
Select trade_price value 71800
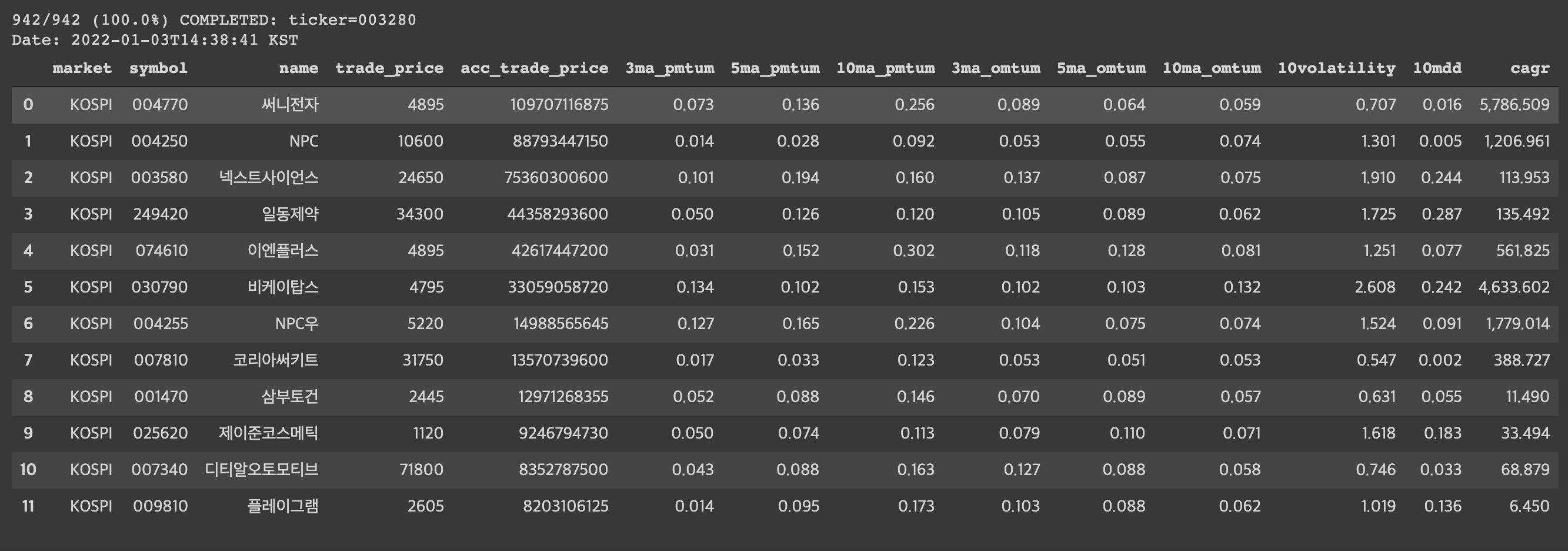click(x=422, y=470)
